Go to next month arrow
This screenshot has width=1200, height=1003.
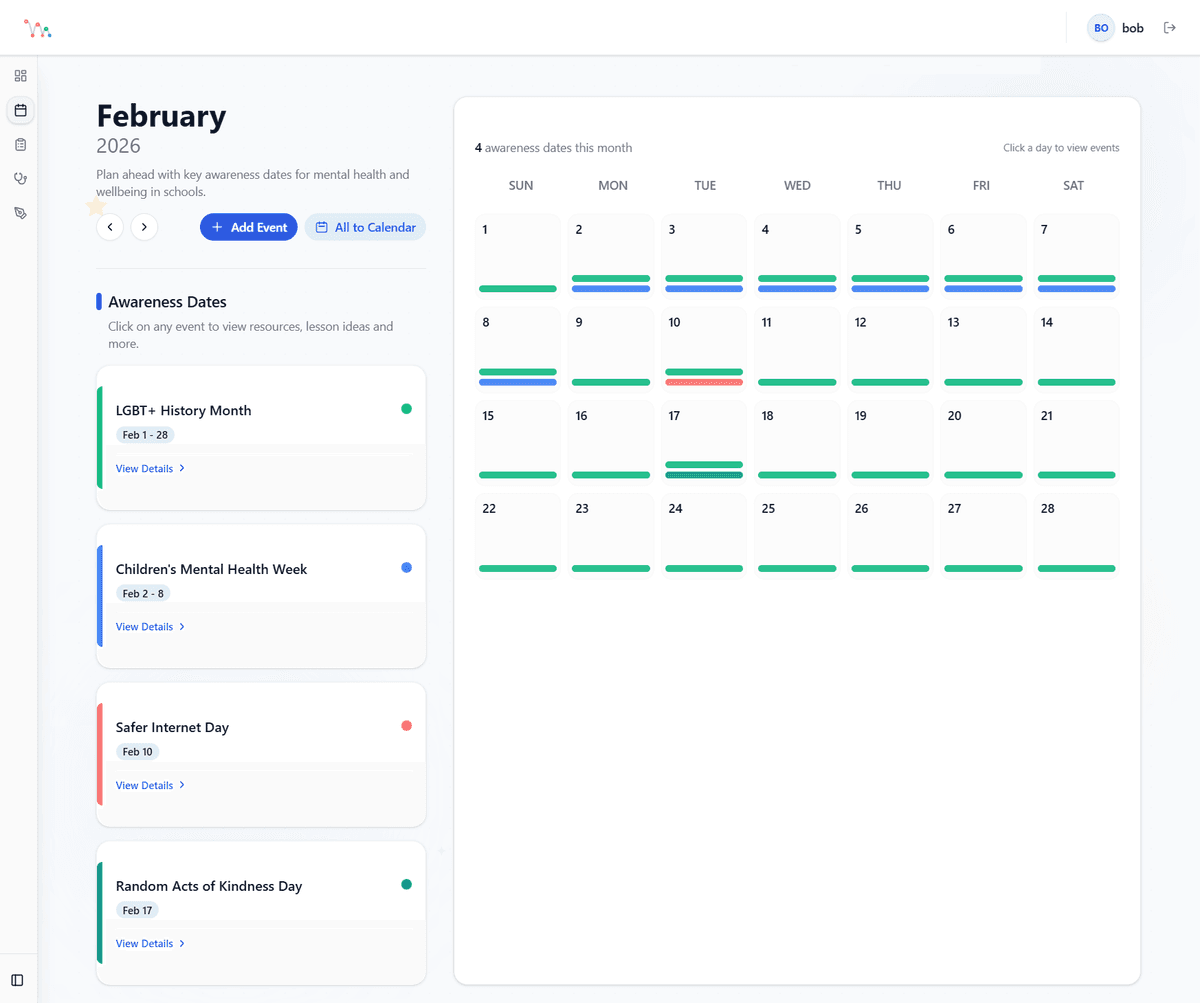point(144,227)
